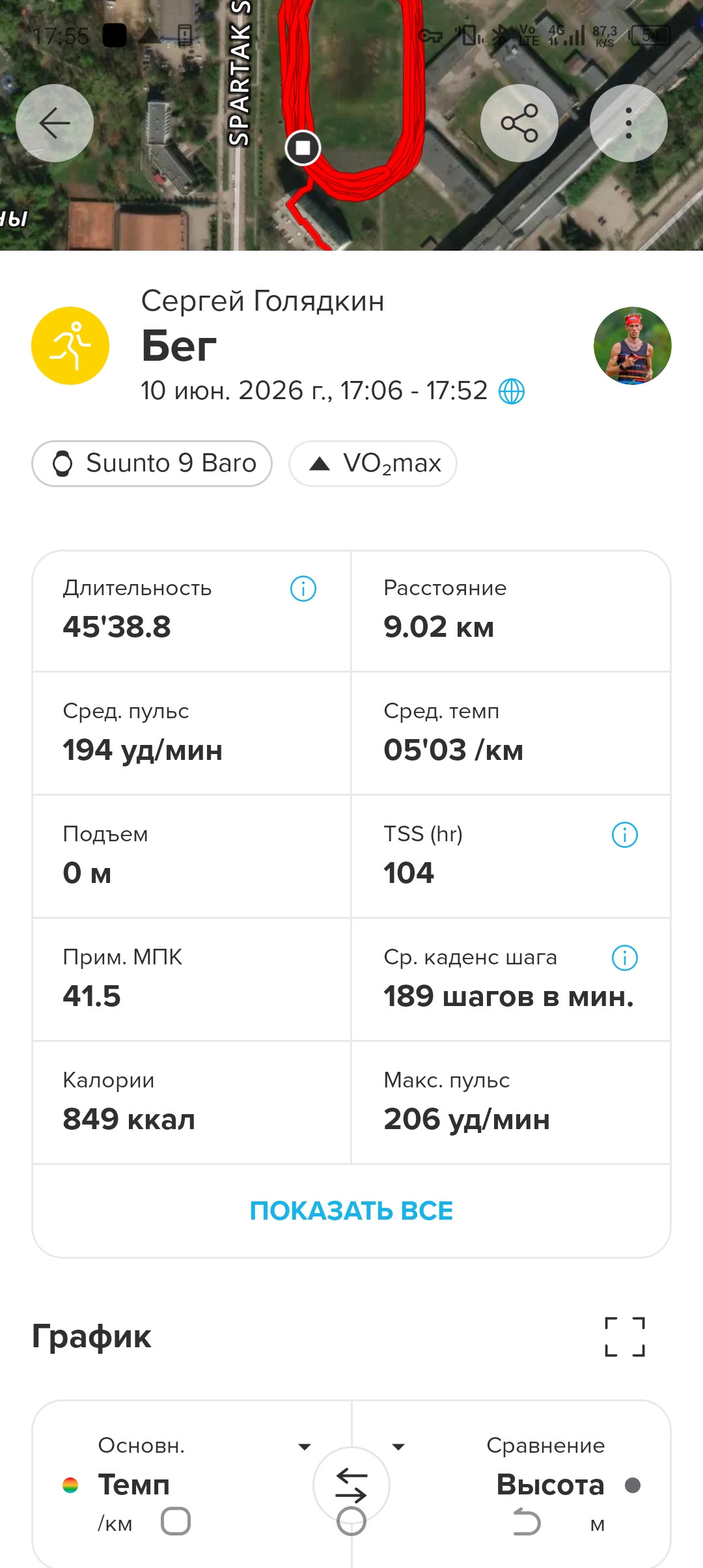Expand the График to fullscreen
This screenshot has height=1568, width=703.
tap(625, 1337)
